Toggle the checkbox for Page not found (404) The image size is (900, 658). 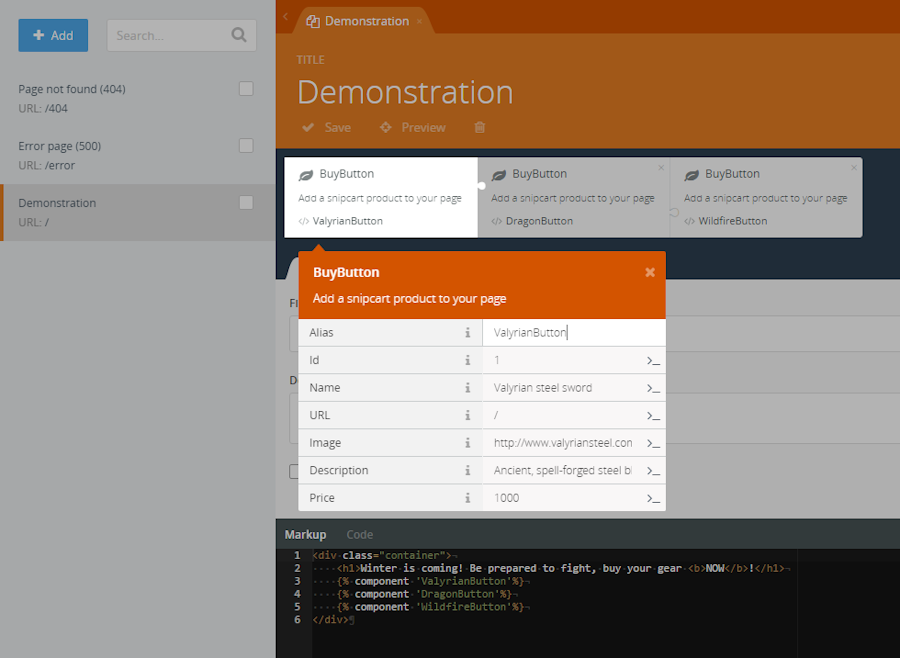(x=246, y=88)
